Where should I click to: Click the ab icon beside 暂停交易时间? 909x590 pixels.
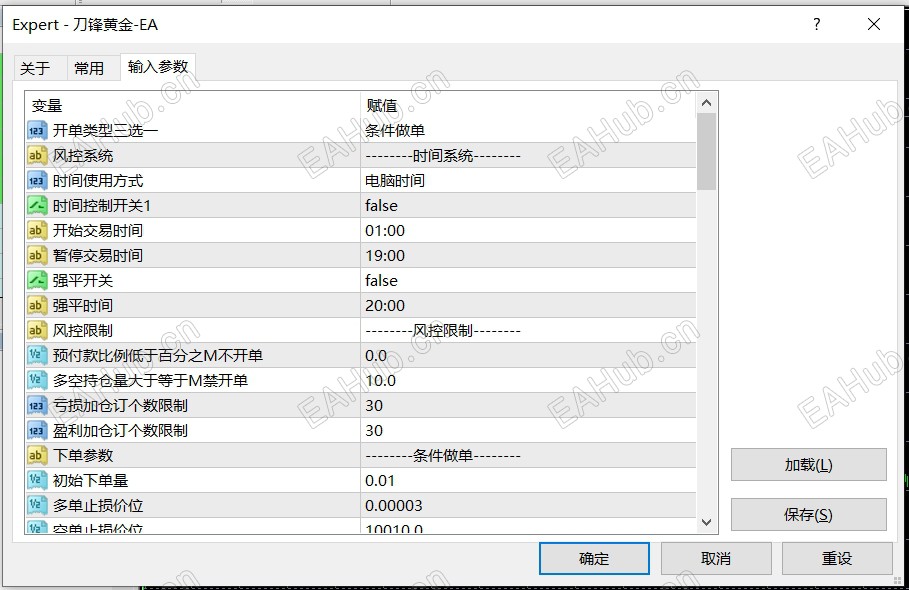point(37,256)
